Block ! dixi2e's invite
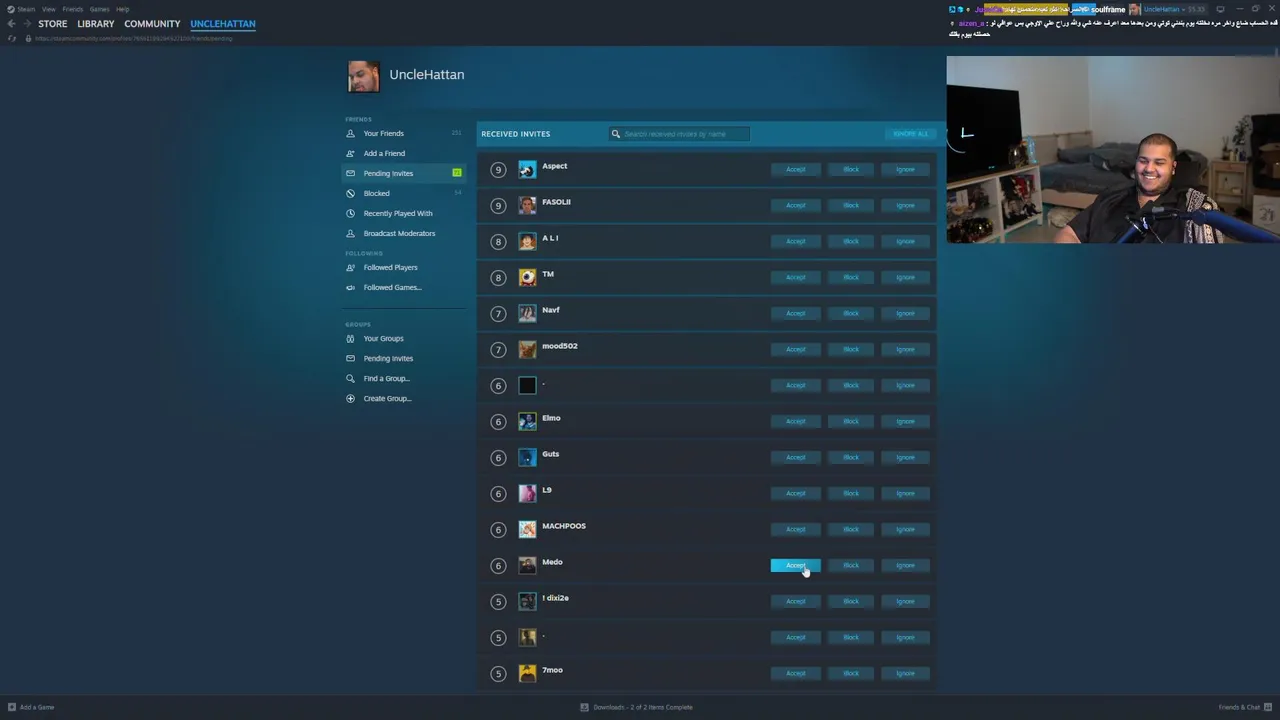The width and height of the screenshot is (1280, 720). pyautogui.click(x=850, y=601)
